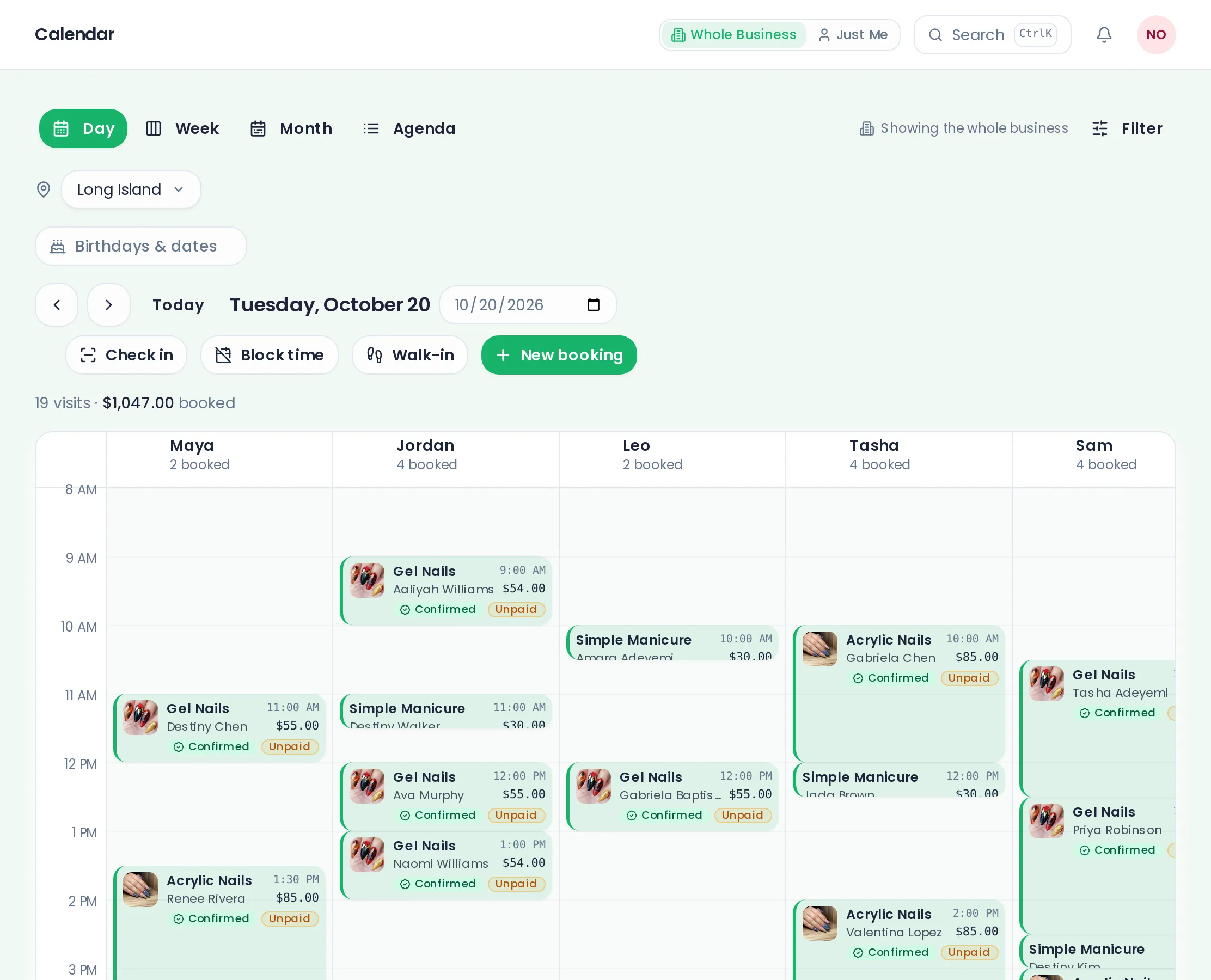
Task: Select the Agenda view tab
Action: [x=409, y=128]
